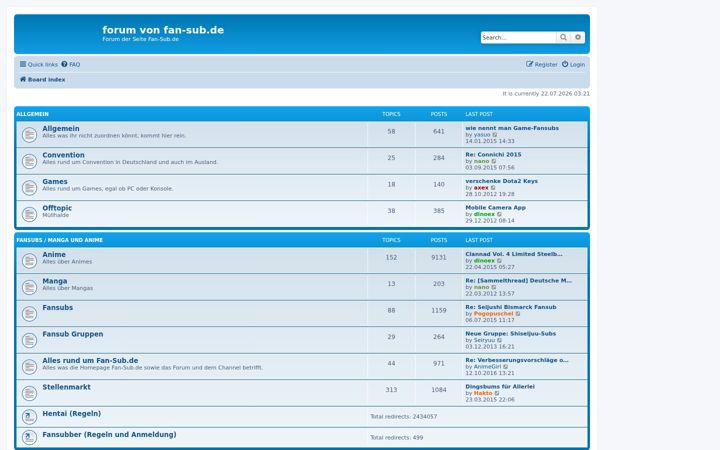The image size is (720, 450).
Task: Open the Offtopic forum
Action: [x=57, y=208]
